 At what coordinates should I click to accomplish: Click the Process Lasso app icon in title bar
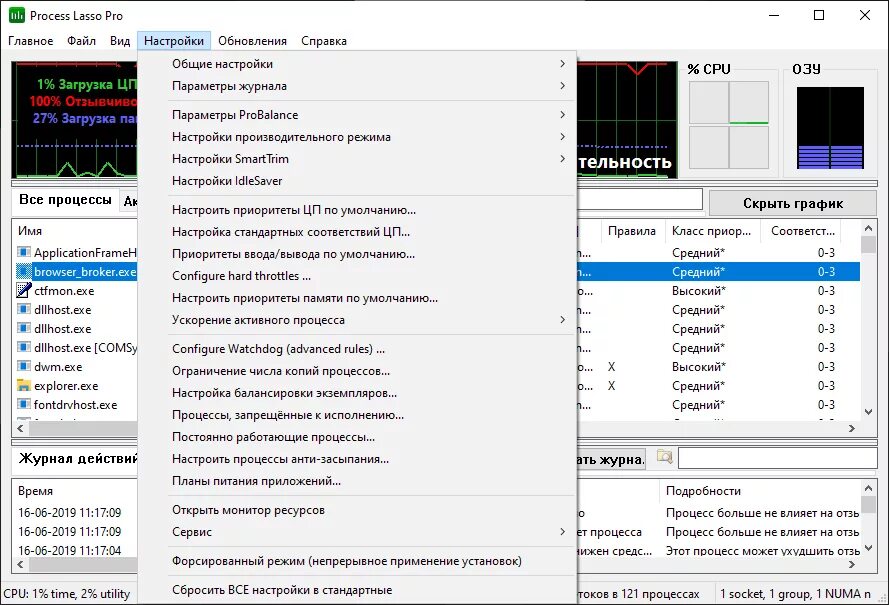[17, 15]
